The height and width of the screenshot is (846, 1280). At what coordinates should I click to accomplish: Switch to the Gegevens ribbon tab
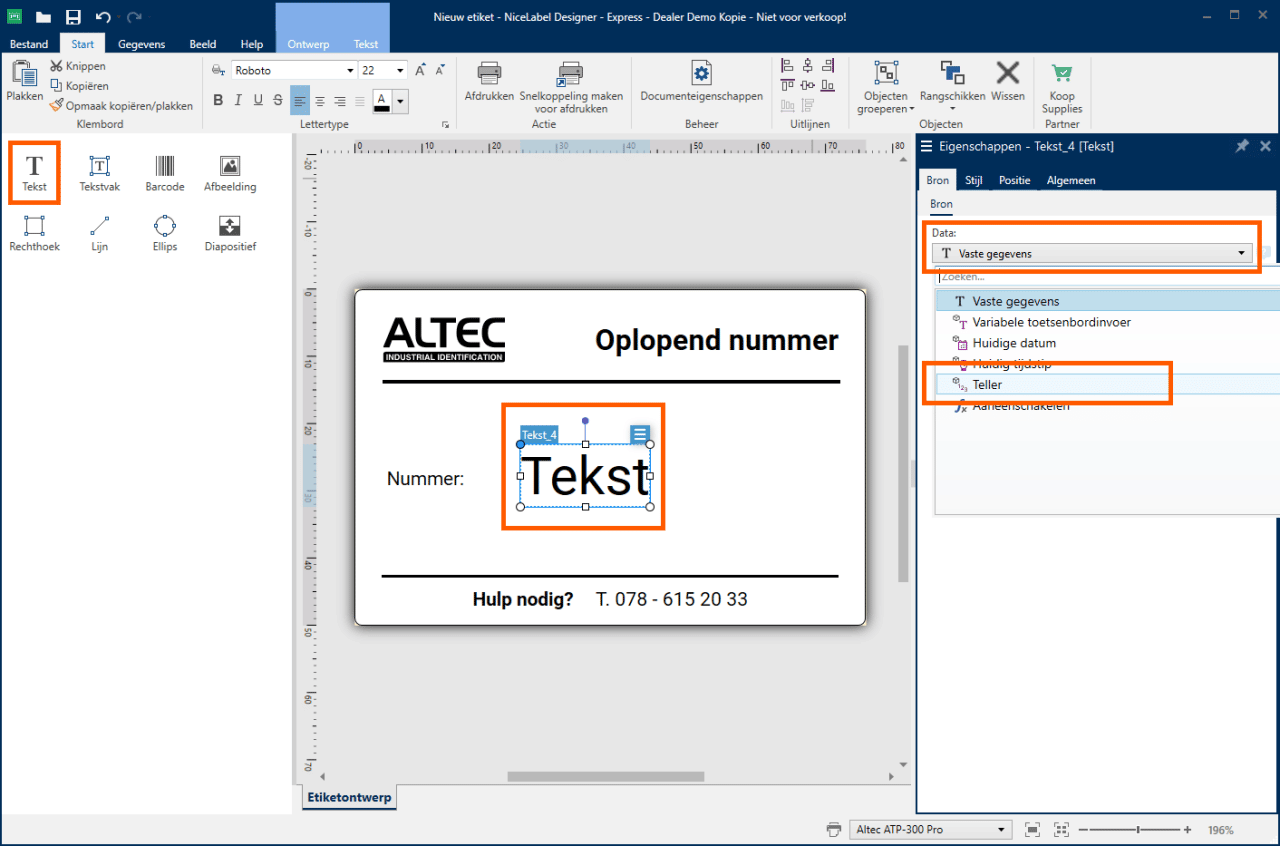pos(141,44)
